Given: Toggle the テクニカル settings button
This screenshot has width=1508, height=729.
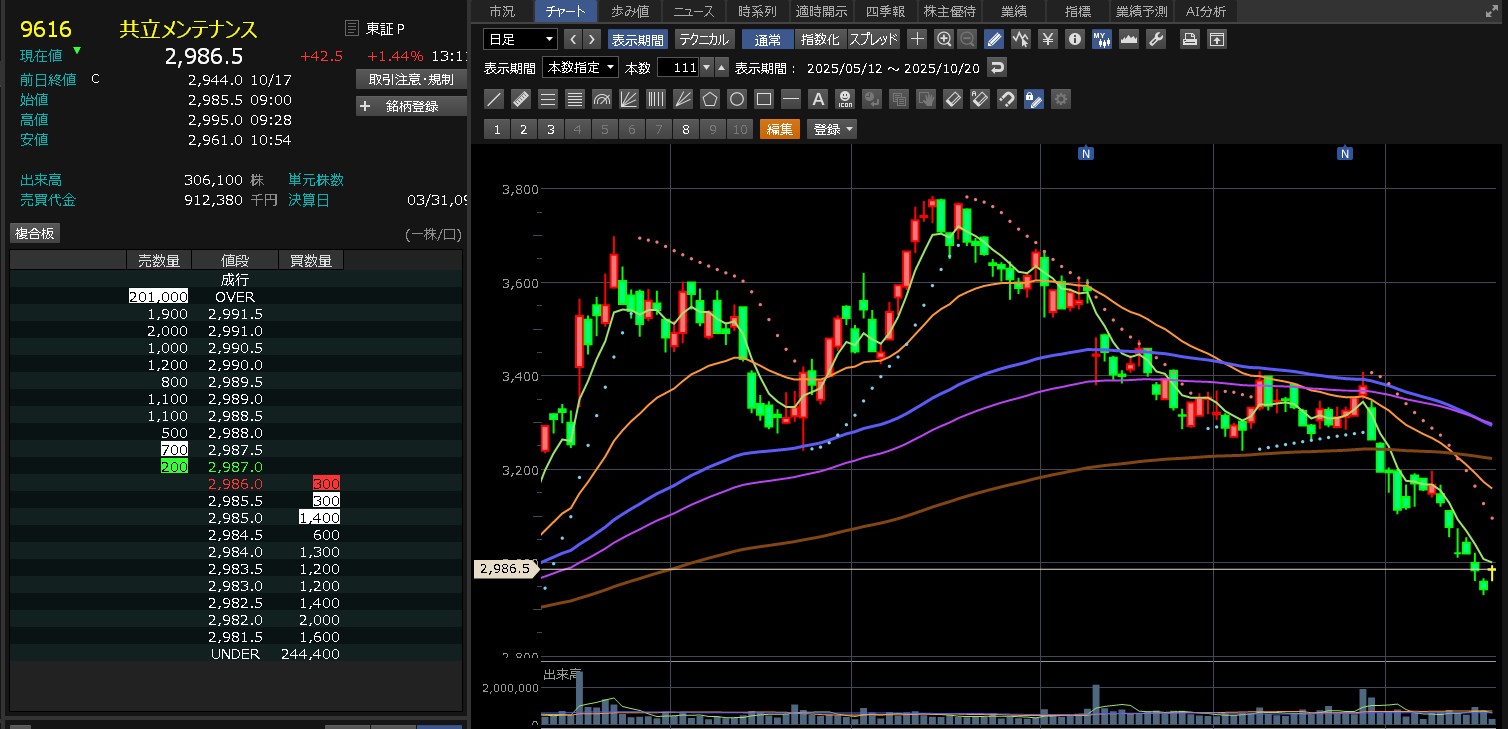Looking at the screenshot, I should point(704,39).
